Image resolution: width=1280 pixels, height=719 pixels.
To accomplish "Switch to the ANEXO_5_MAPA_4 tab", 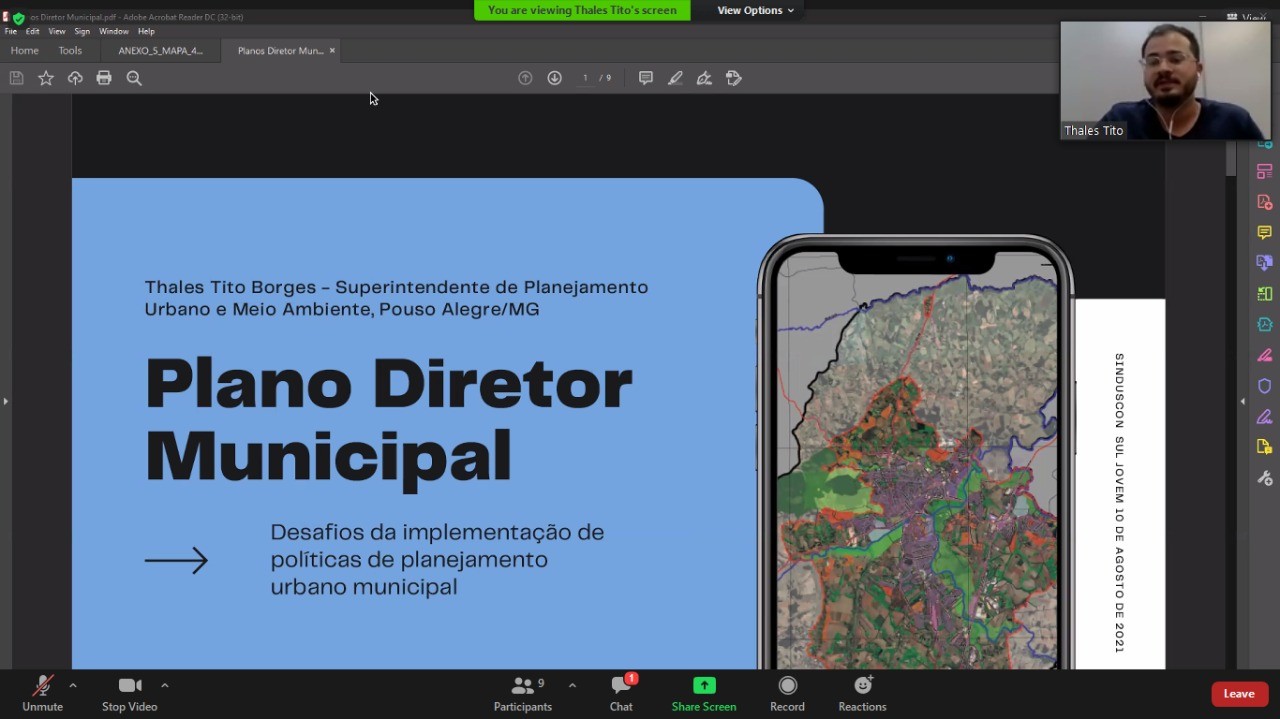I will click(x=160, y=50).
